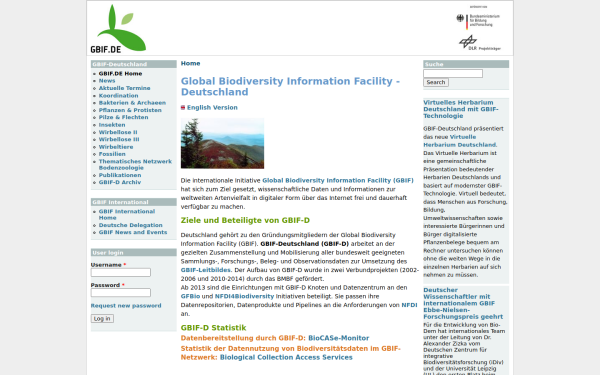Select Koordination in the sidebar
This screenshot has height=375, width=600.
point(118,96)
